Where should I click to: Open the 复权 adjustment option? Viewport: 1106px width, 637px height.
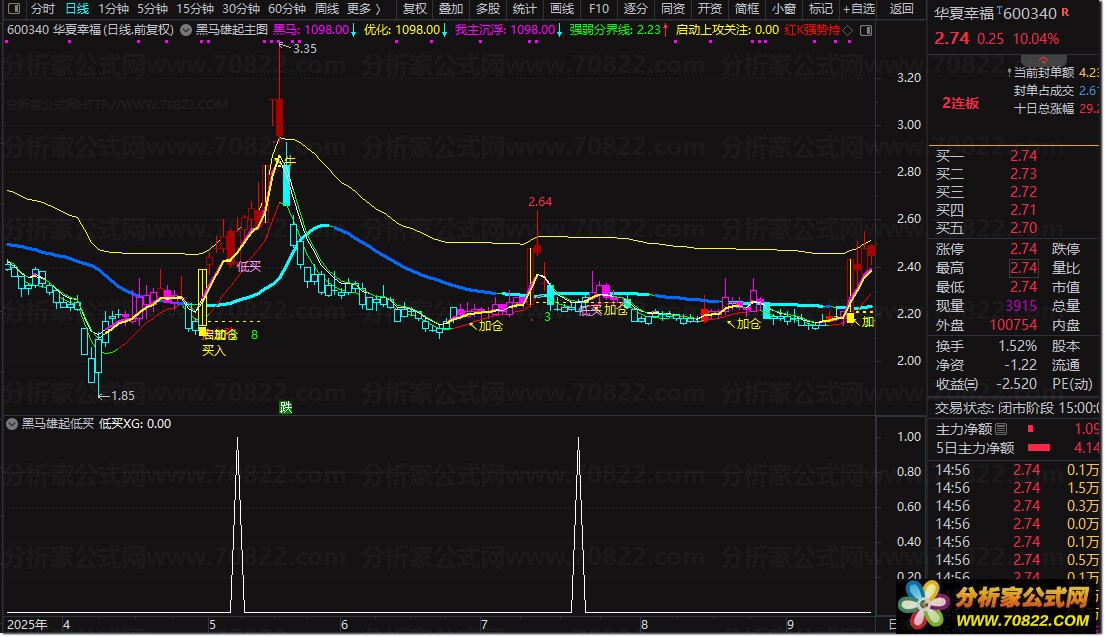point(415,9)
